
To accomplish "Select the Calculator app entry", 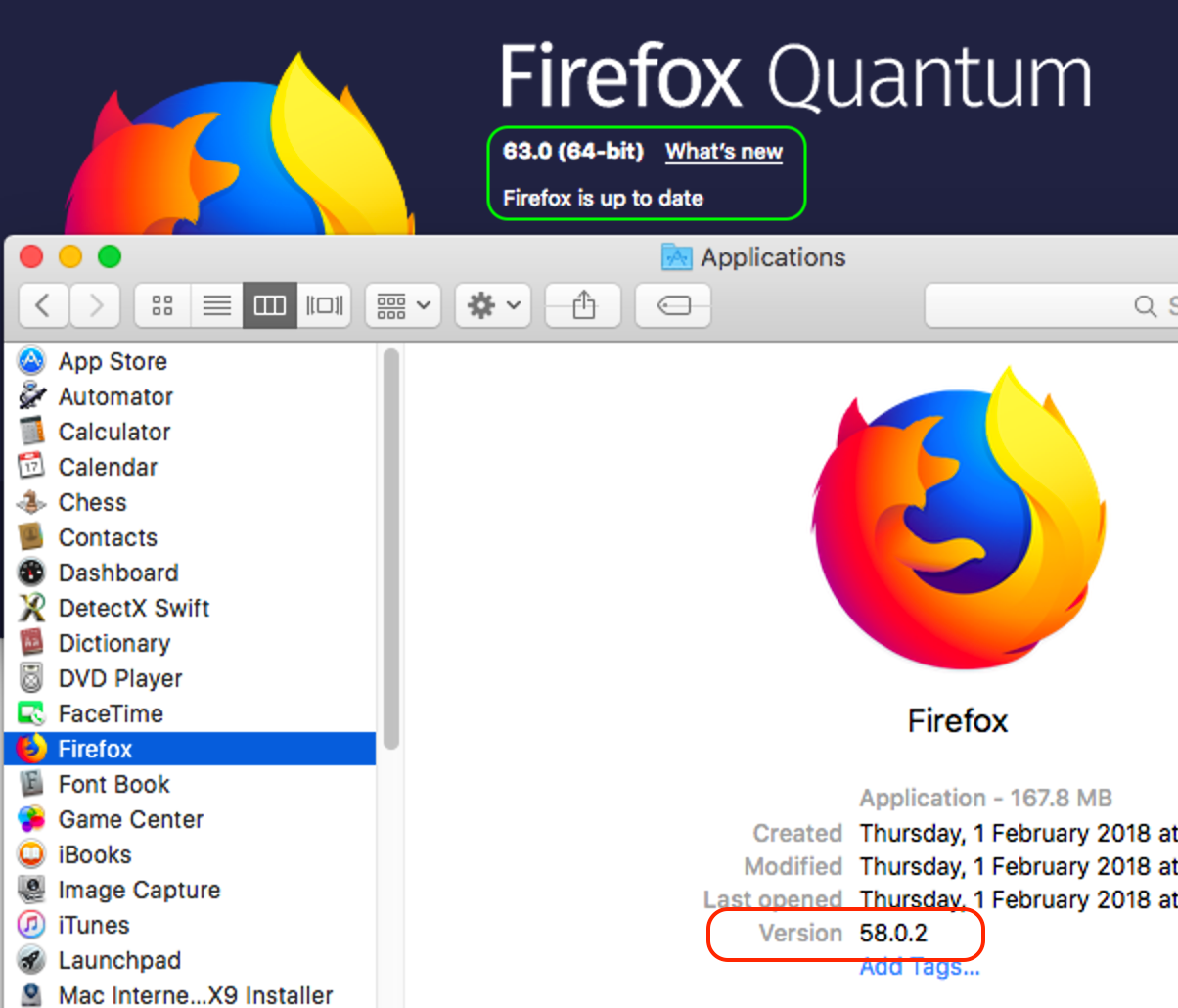I will click(114, 432).
